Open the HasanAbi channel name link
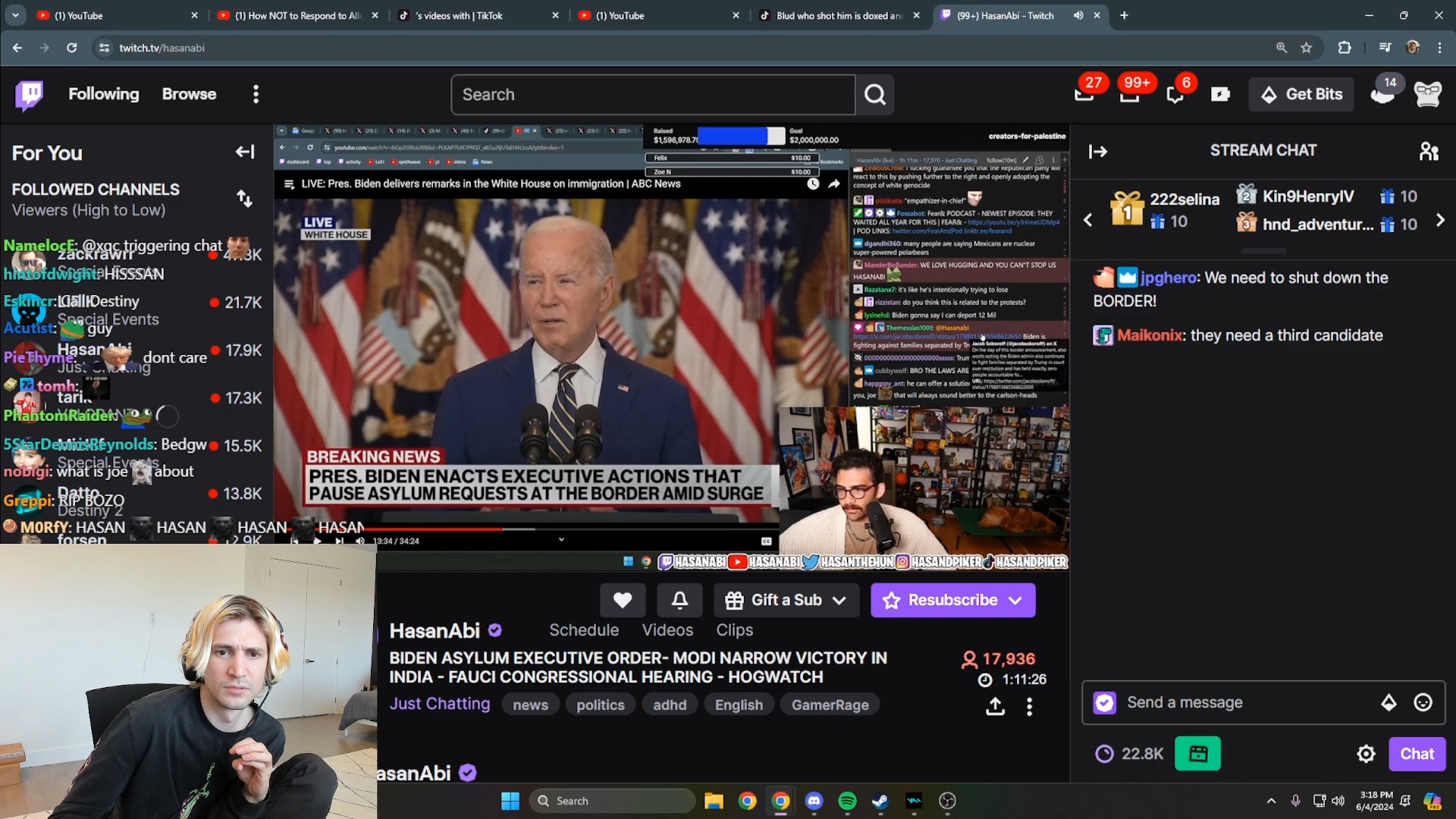Image resolution: width=1456 pixels, height=819 pixels. tap(435, 631)
